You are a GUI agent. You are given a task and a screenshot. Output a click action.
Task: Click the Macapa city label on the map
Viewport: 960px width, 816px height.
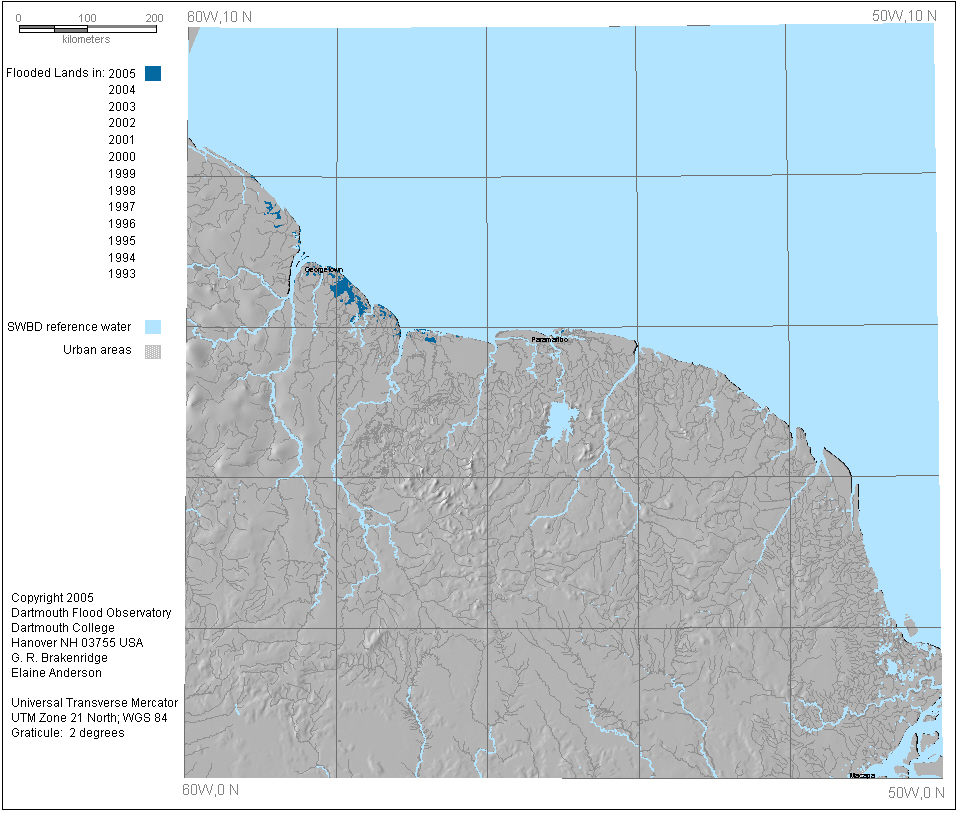pyautogui.click(x=861, y=775)
